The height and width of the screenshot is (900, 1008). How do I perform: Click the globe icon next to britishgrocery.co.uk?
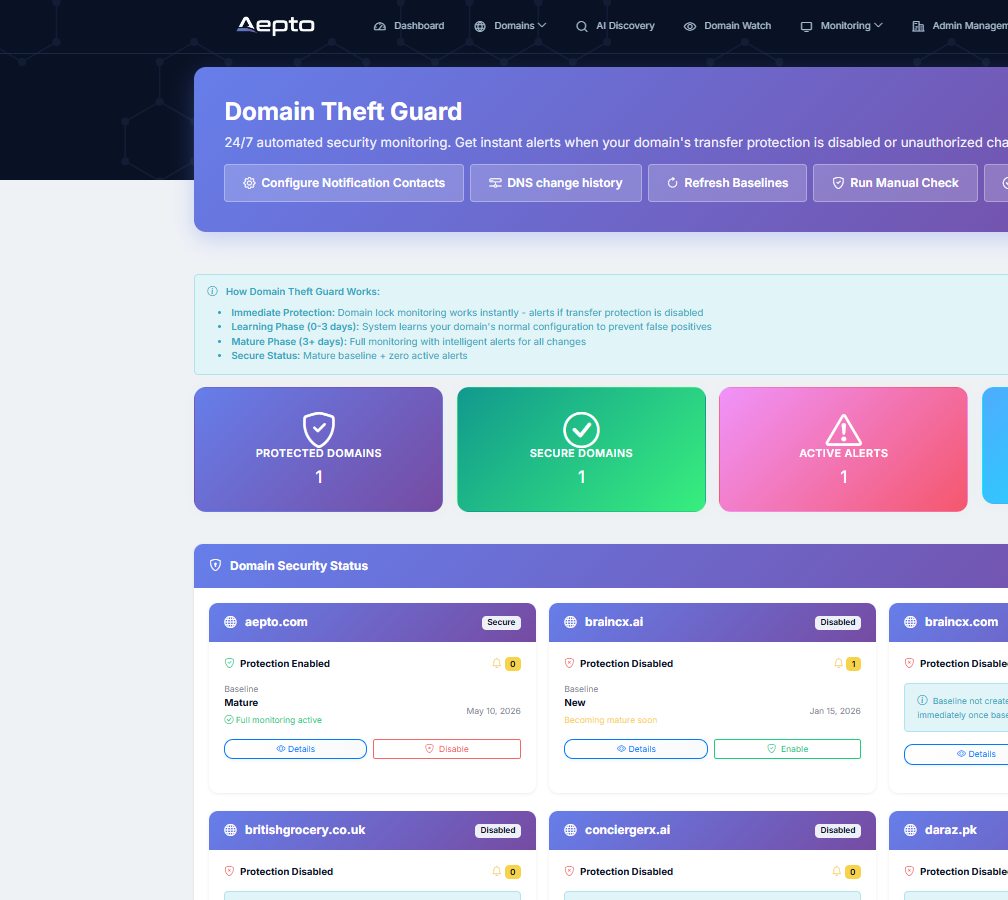click(230, 830)
